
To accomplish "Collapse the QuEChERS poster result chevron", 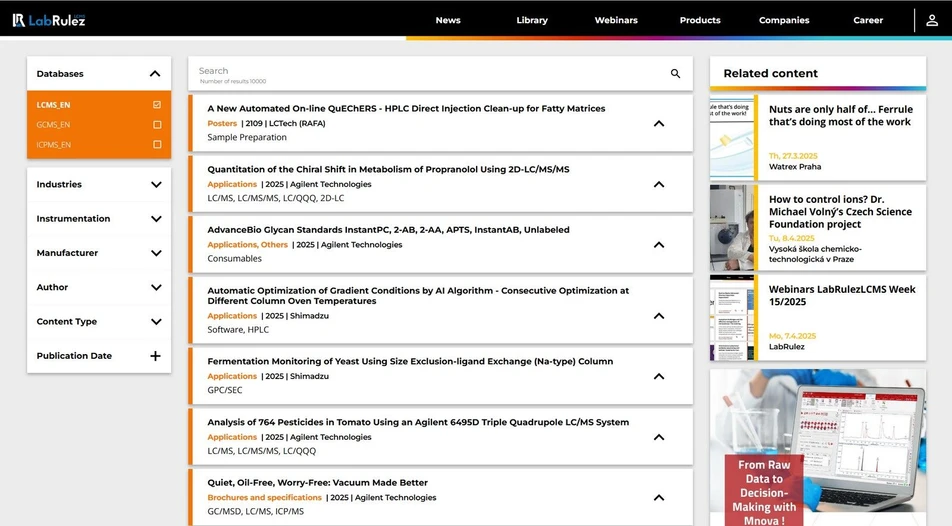I will [x=659, y=123].
